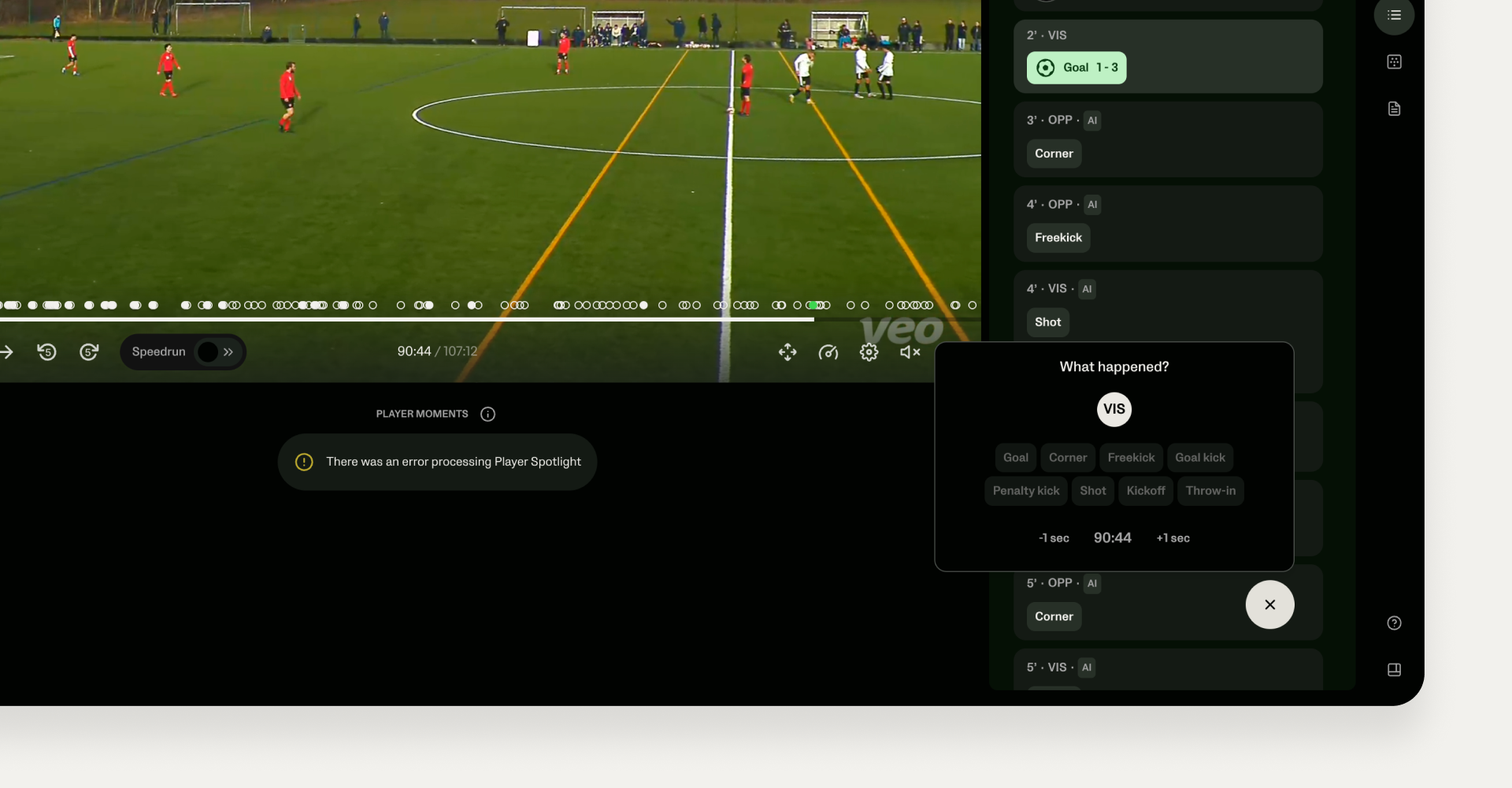
Task: Click the 90:44 event time in dialog
Action: [1112, 538]
